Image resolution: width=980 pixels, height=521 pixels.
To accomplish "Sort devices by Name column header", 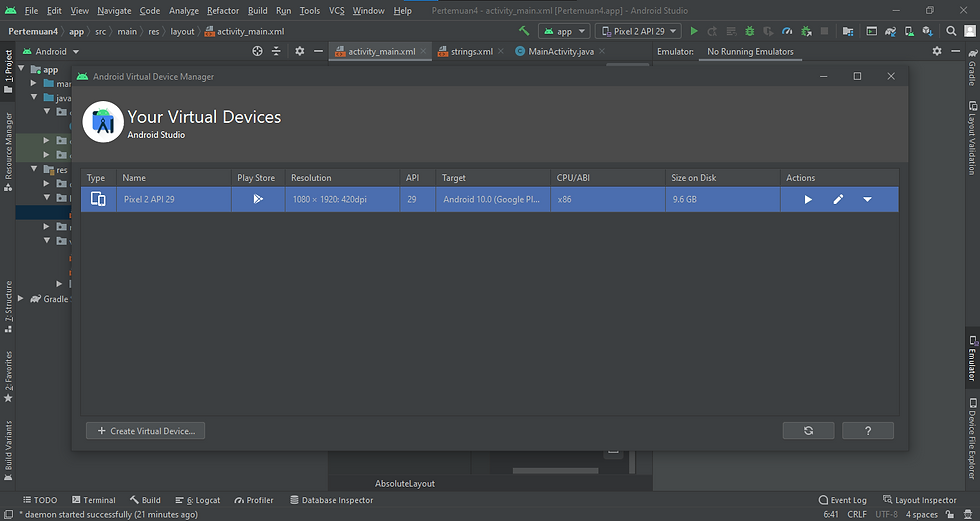I will tap(174, 177).
